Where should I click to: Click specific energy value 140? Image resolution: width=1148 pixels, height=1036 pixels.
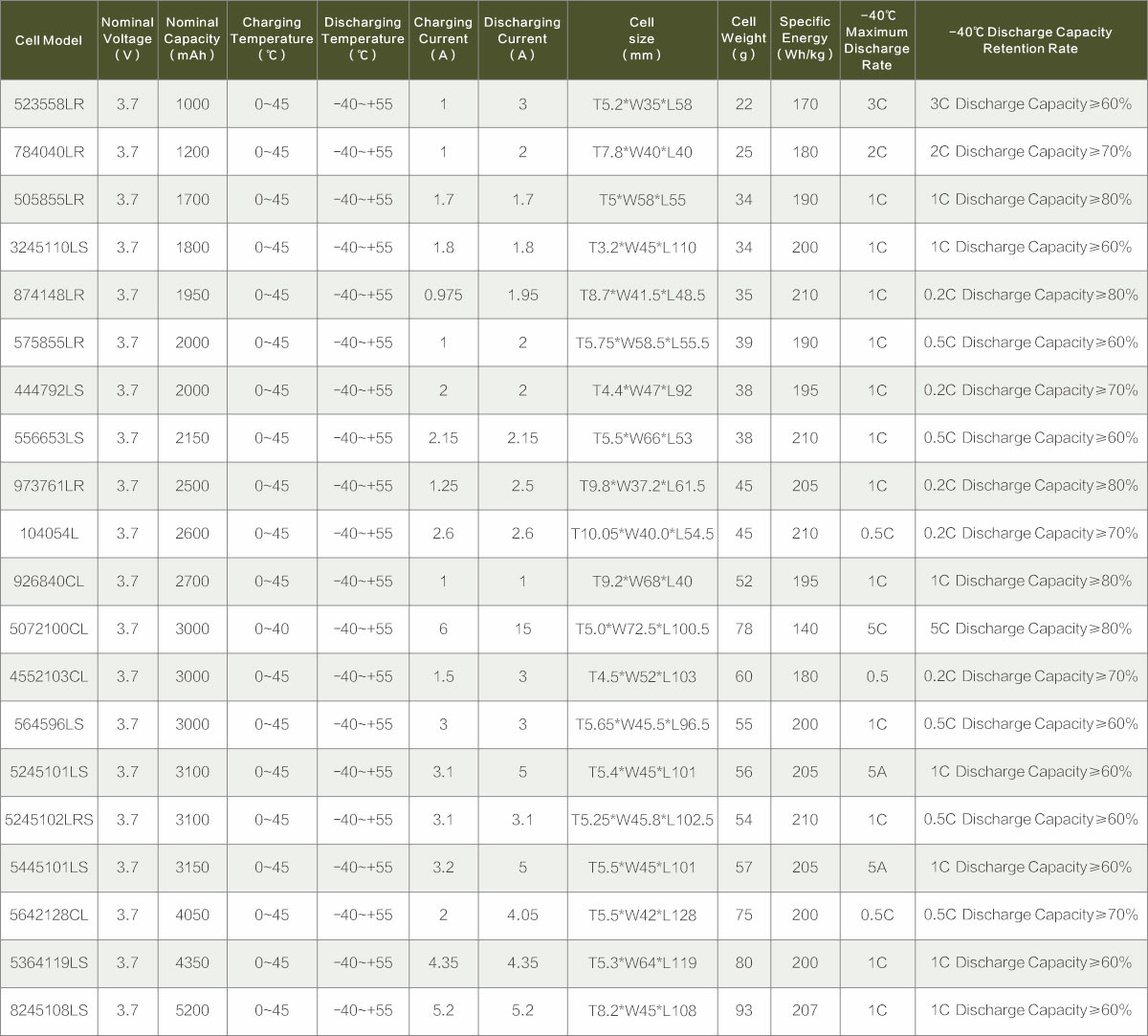(x=805, y=629)
